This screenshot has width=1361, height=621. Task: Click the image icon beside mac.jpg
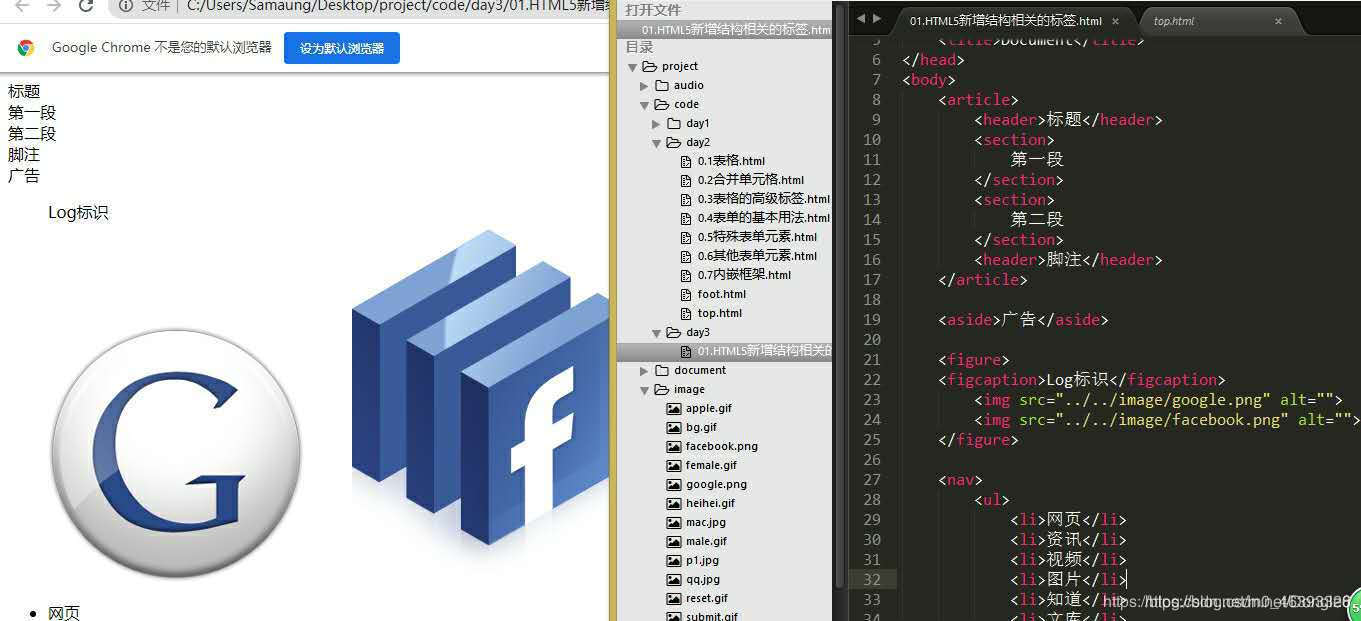673,522
